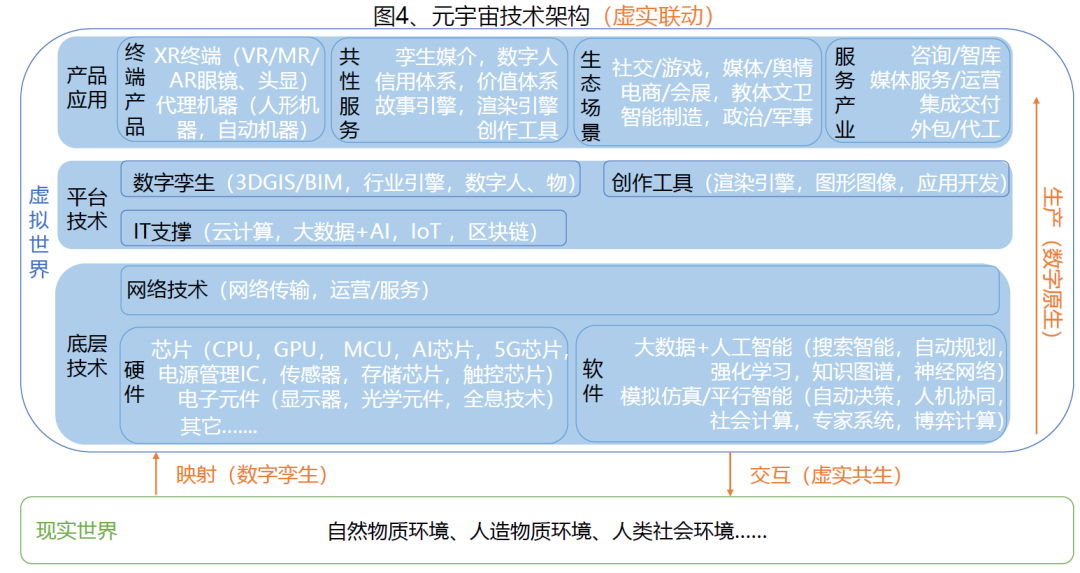Click the IT支撑 (云计算) box

[x=343, y=231]
